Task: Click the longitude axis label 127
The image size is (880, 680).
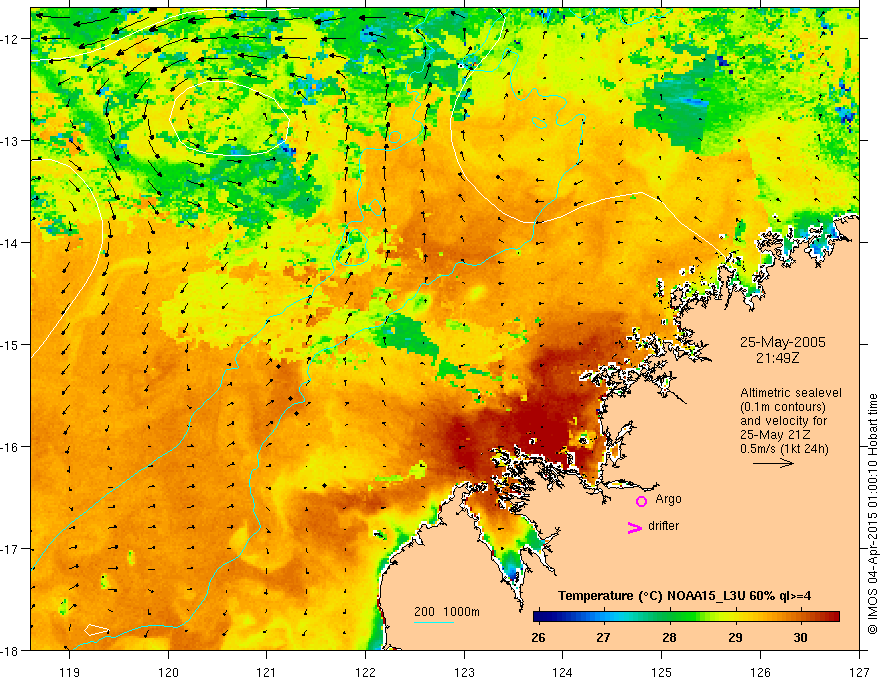Action: pyautogui.click(x=859, y=672)
